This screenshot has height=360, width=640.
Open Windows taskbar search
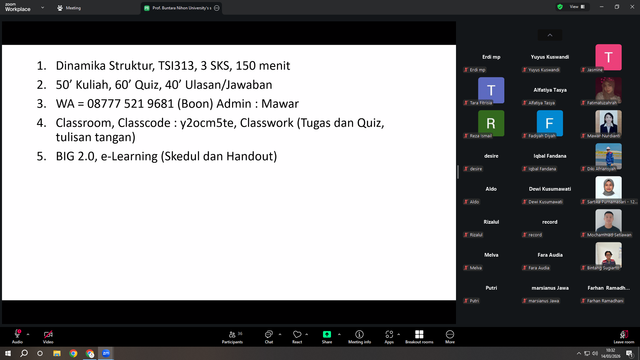24,353
